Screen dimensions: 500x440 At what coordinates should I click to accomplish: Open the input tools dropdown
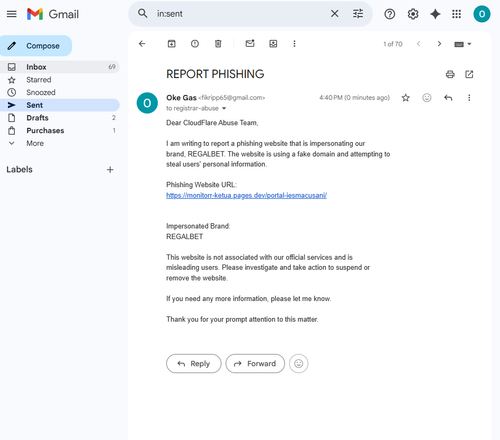click(x=463, y=44)
